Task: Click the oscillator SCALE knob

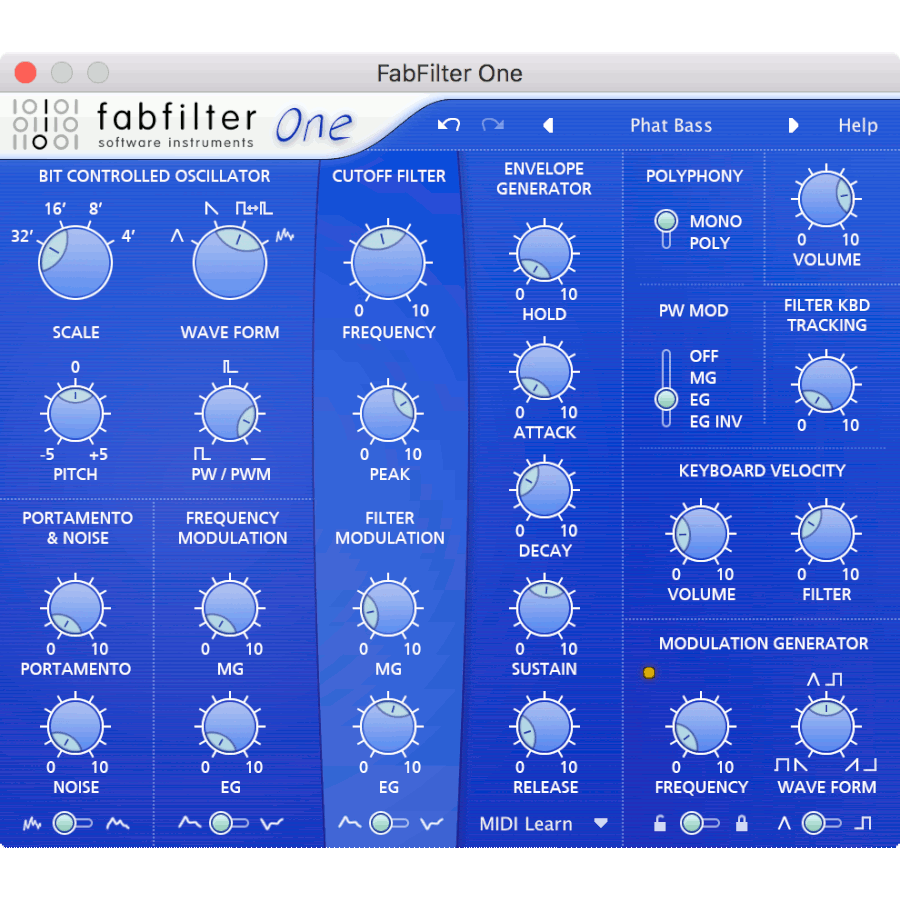Action: 75,263
